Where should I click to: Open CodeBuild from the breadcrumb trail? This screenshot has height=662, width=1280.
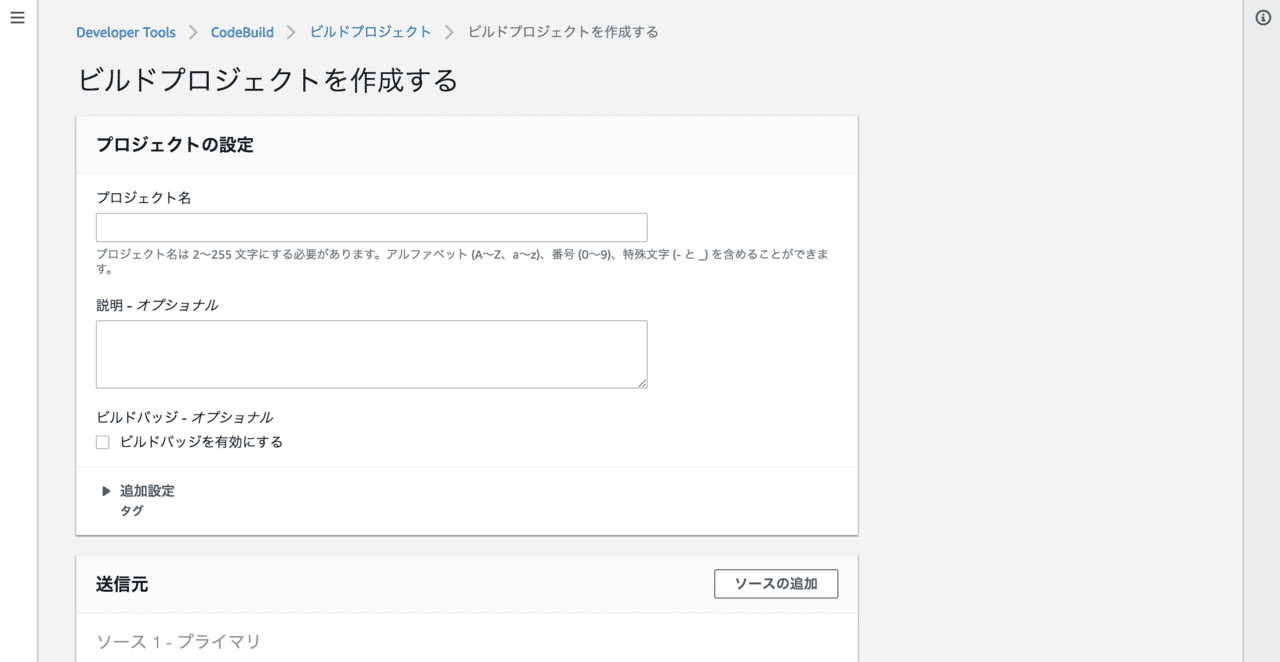point(241,32)
